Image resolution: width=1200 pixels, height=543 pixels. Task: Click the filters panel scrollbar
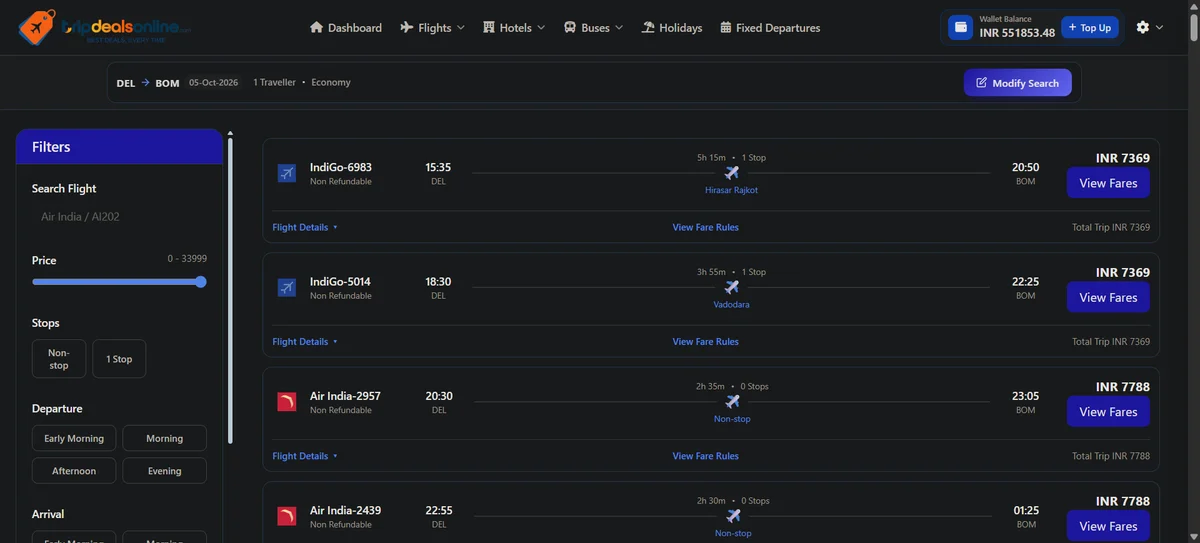click(x=230, y=290)
